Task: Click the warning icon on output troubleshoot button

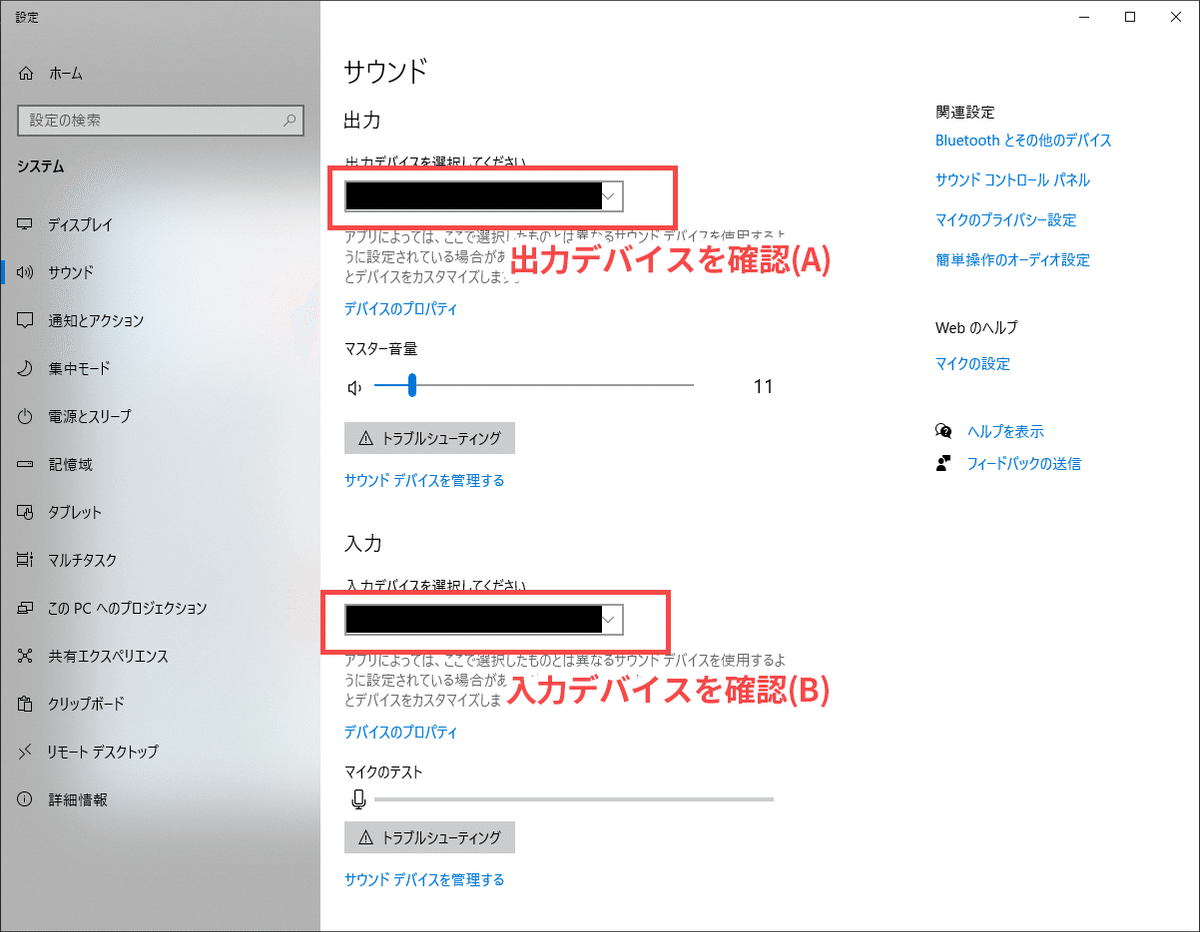Action: [365, 438]
